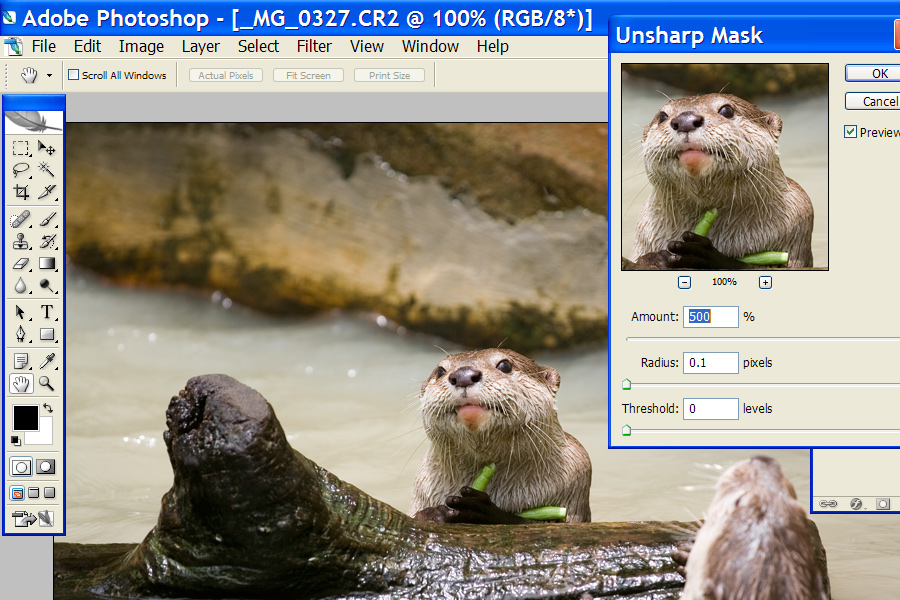
Task: Open the Filter menu
Action: click(314, 46)
